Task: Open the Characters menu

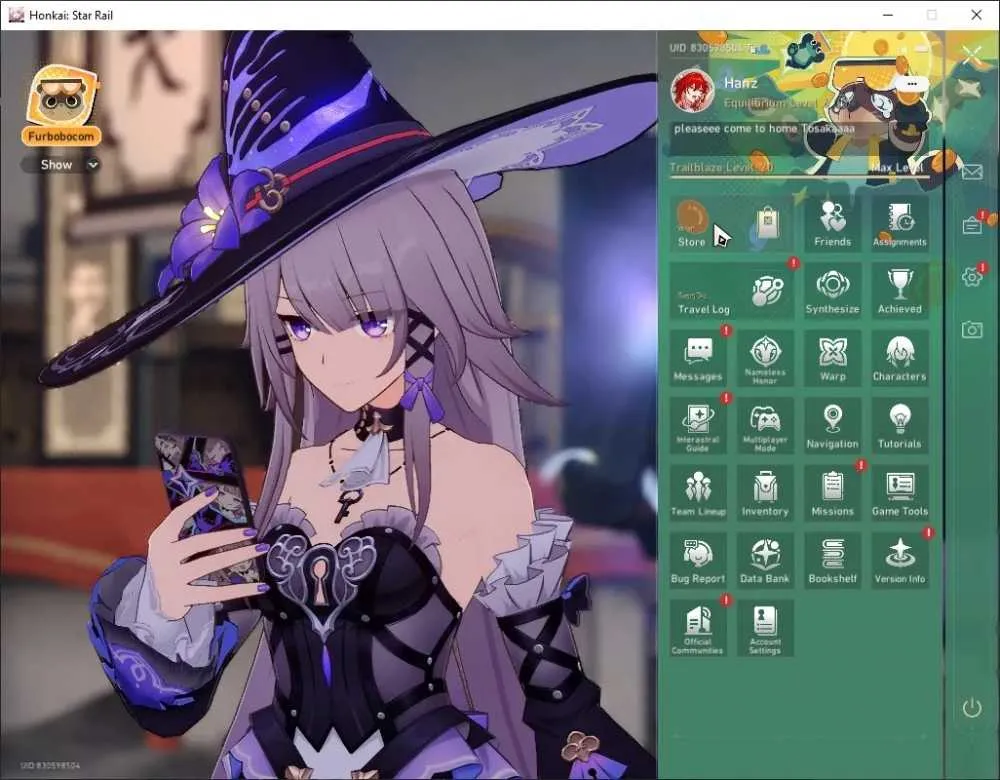Action: point(900,358)
